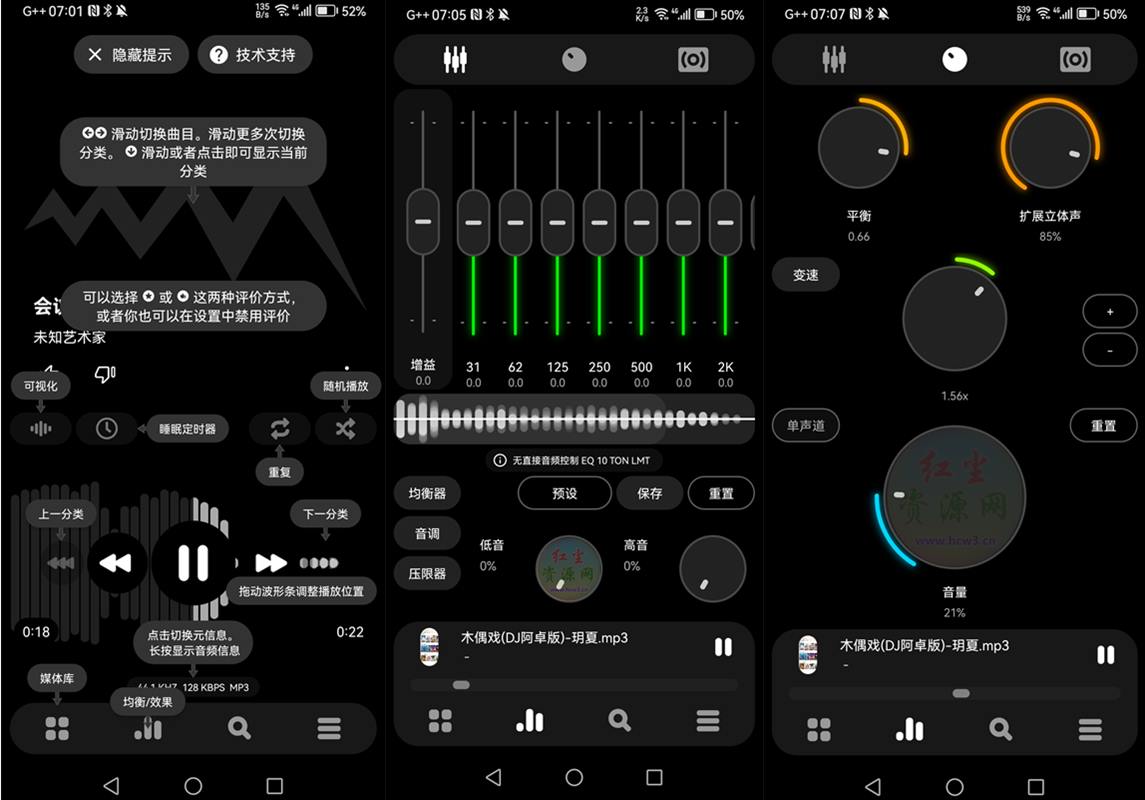
Task: Pause playback with the large round button
Action: pyautogui.click(x=193, y=563)
